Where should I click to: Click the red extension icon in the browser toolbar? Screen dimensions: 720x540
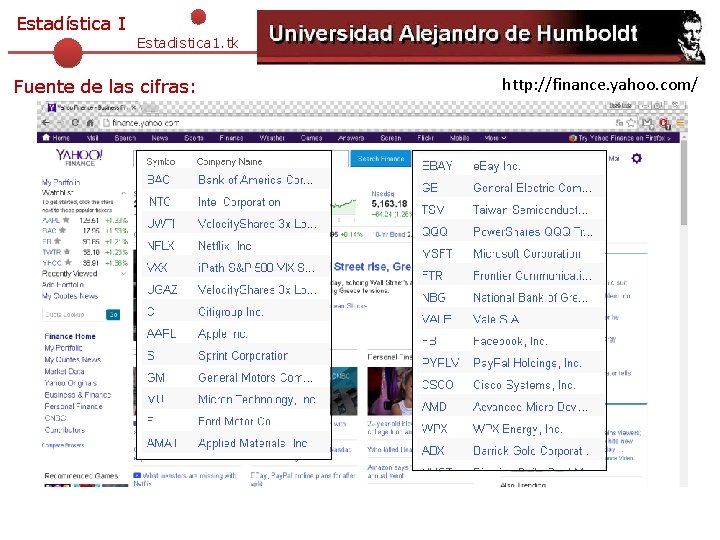pos(664,123)
